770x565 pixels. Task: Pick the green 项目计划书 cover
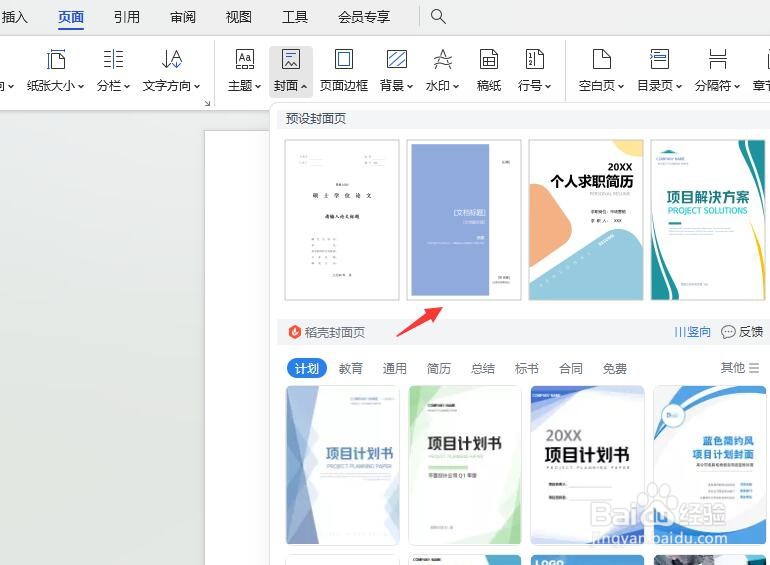click(x=465, y=465)
